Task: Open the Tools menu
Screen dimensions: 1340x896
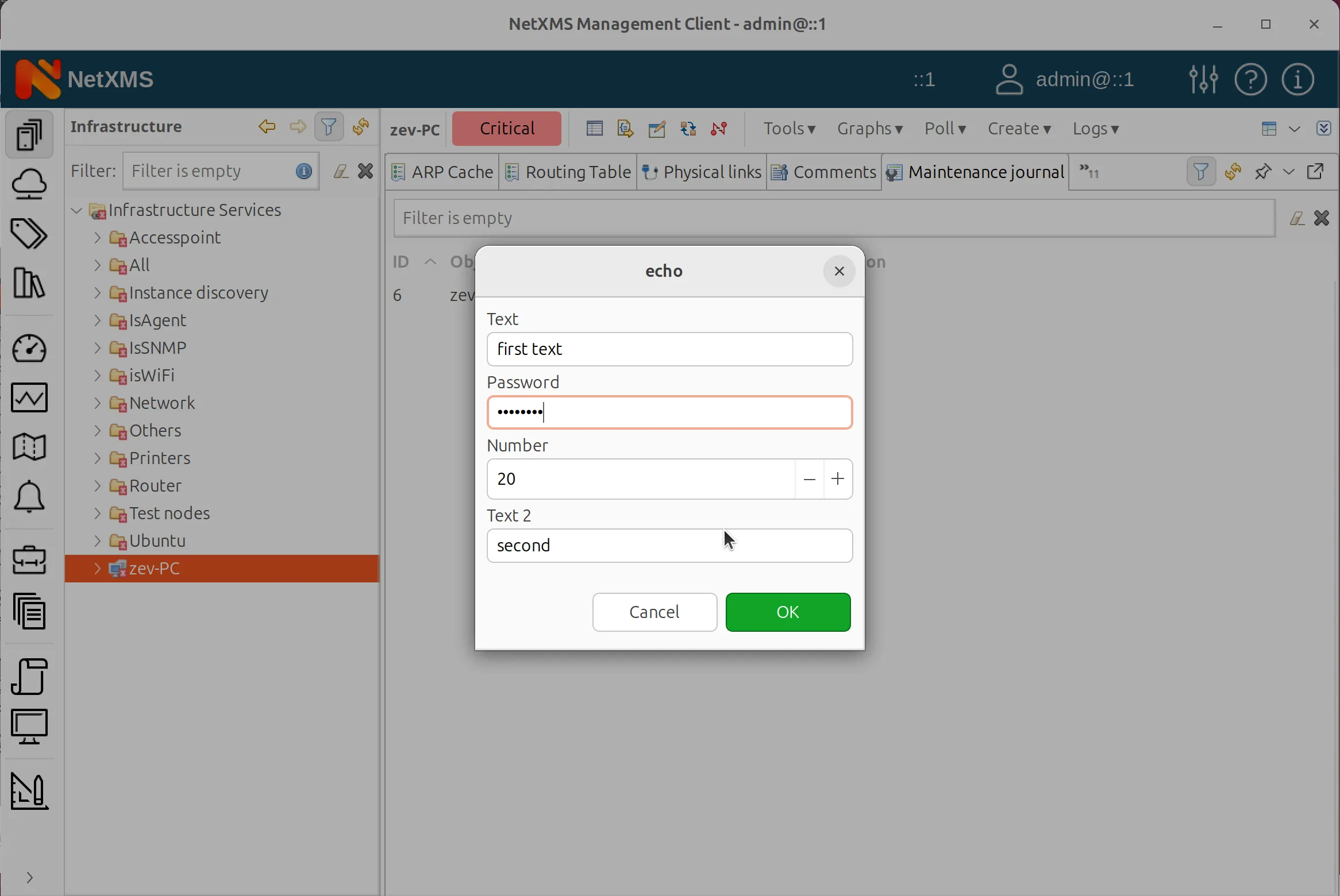Action: [x=790, y=129]
